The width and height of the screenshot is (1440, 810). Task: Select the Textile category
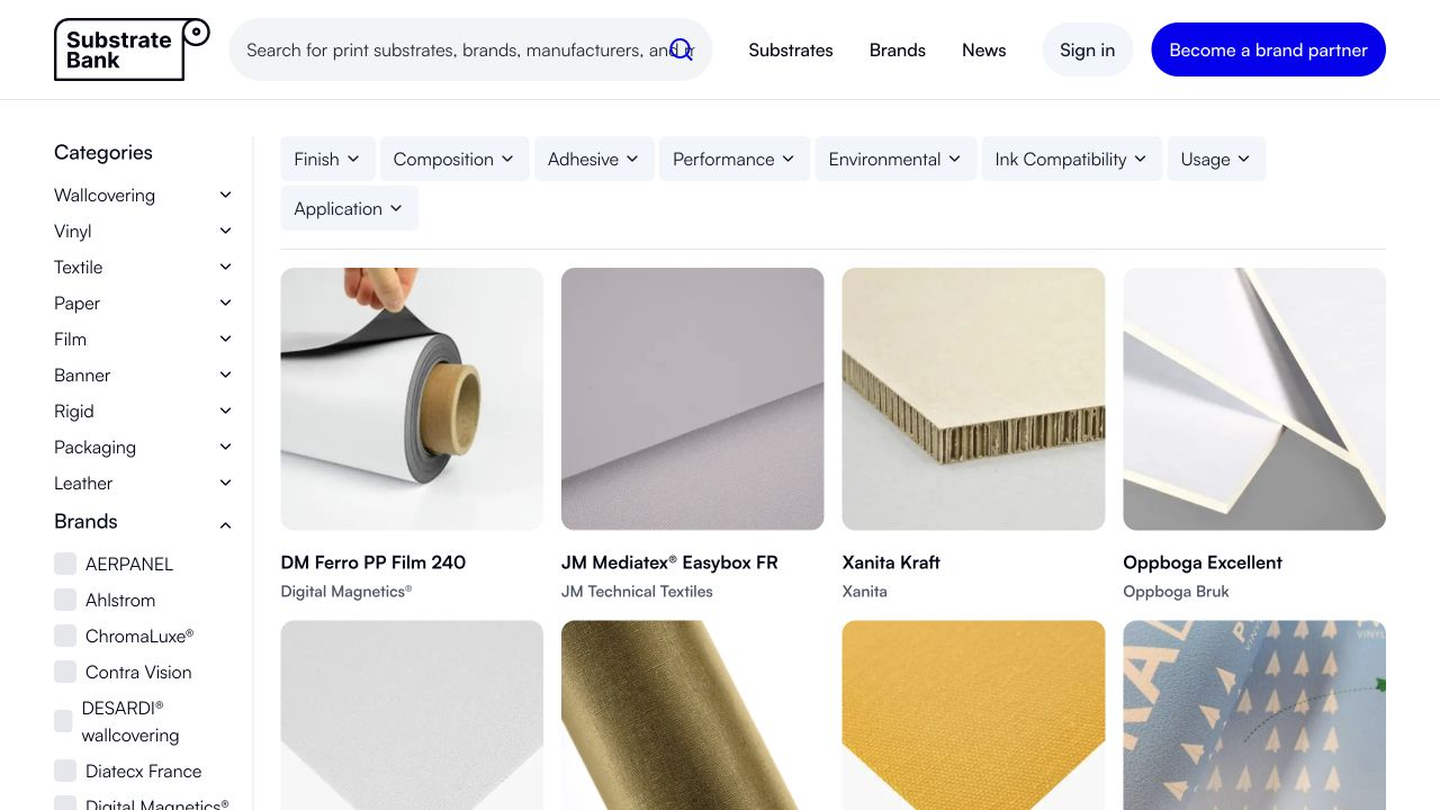[78, 267]
